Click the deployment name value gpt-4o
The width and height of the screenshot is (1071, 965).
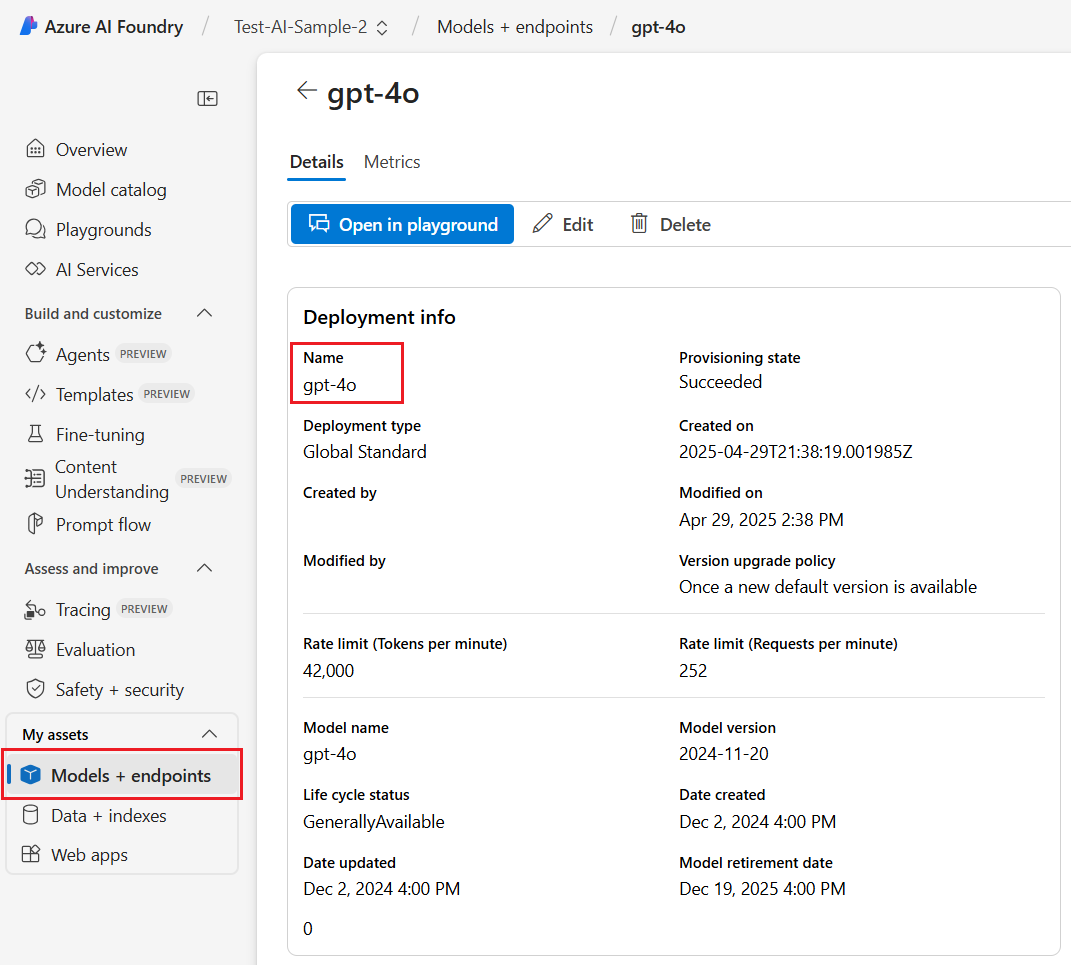(330, 384)
